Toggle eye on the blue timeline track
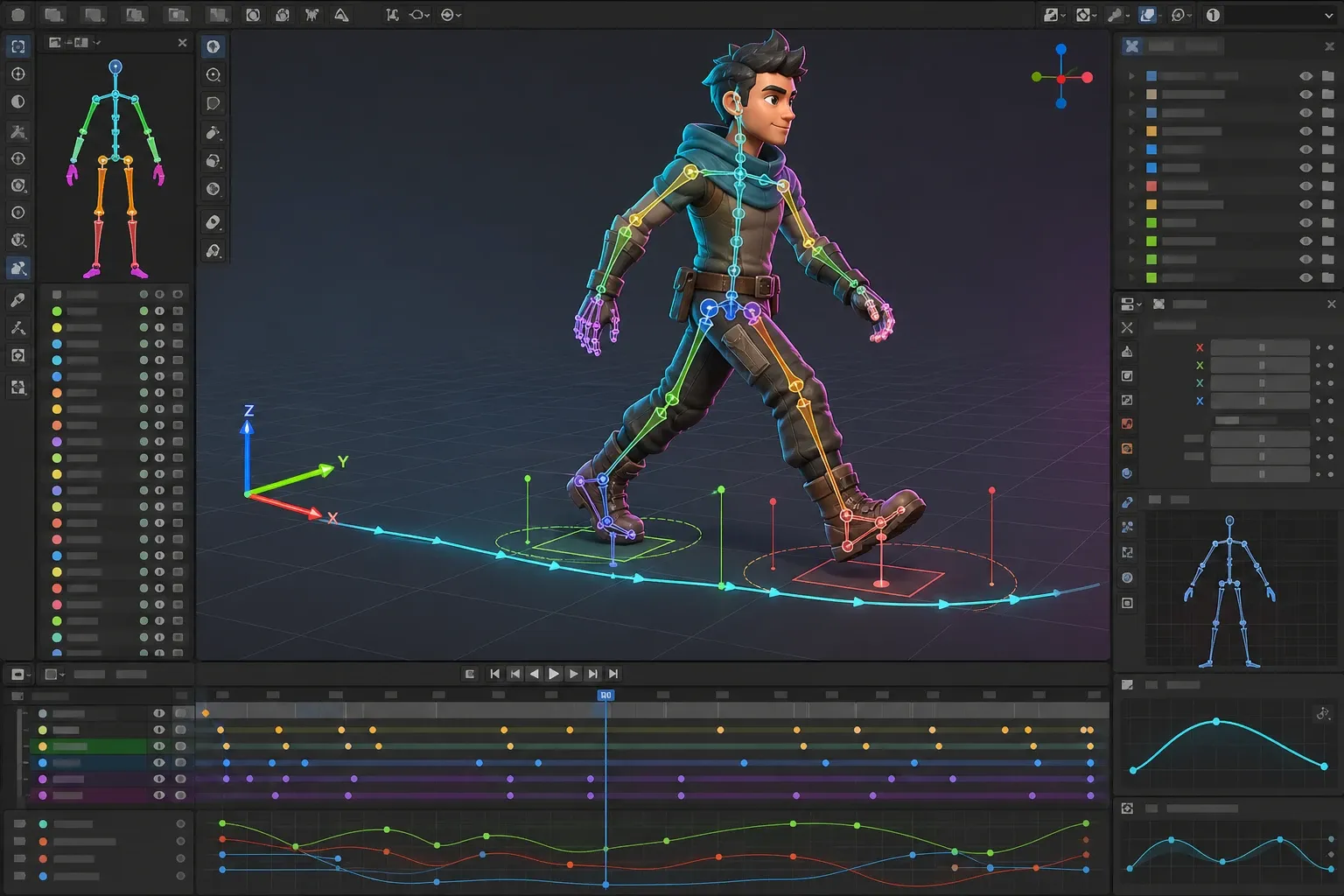This screenshot has height=896, width=1344. (x=159, y=763)
